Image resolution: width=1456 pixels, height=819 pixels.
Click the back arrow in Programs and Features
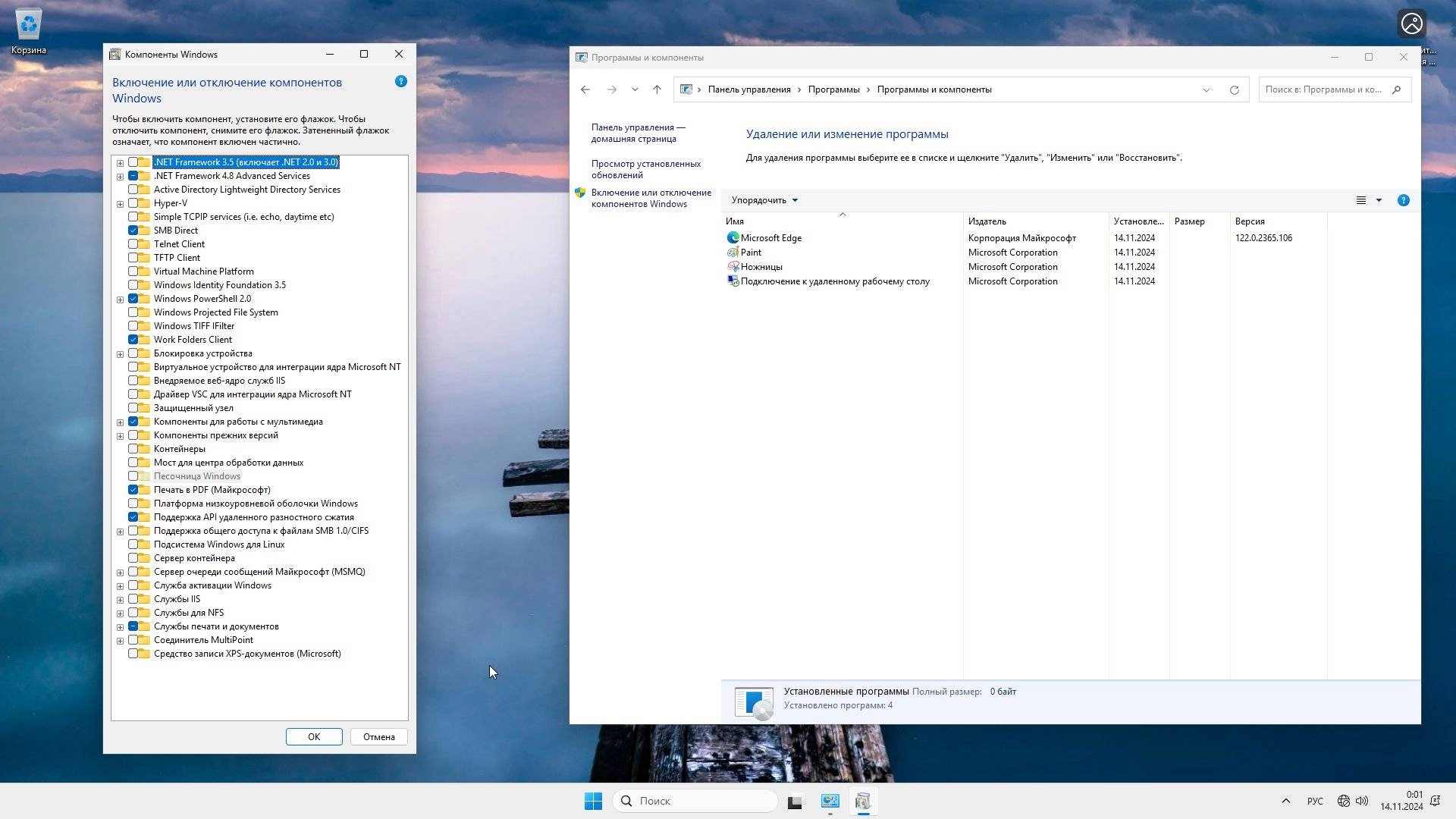(x=585, y=89)
